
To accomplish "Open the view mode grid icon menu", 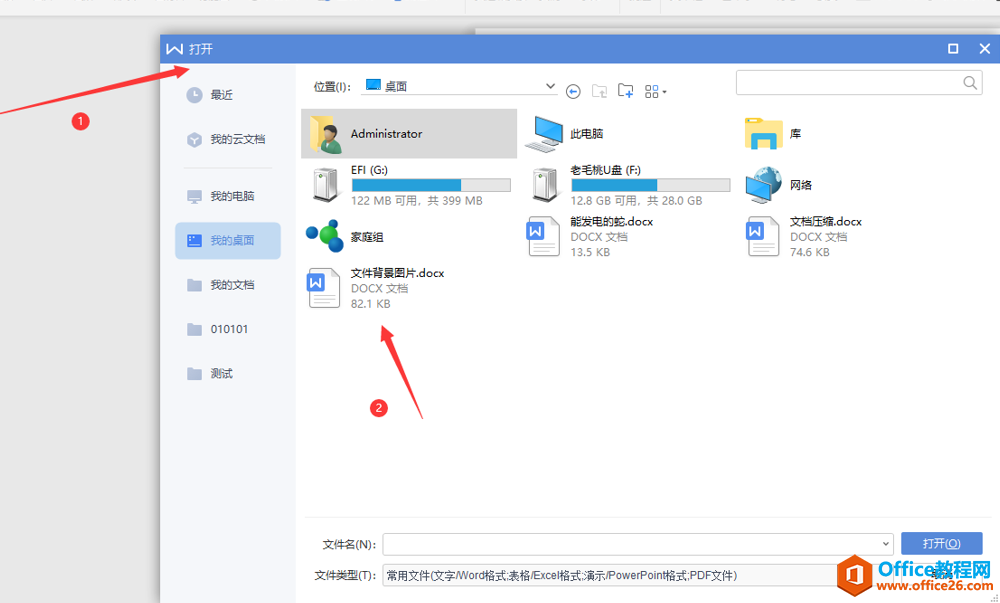I will pyautogui.click(x=655, y=92).
